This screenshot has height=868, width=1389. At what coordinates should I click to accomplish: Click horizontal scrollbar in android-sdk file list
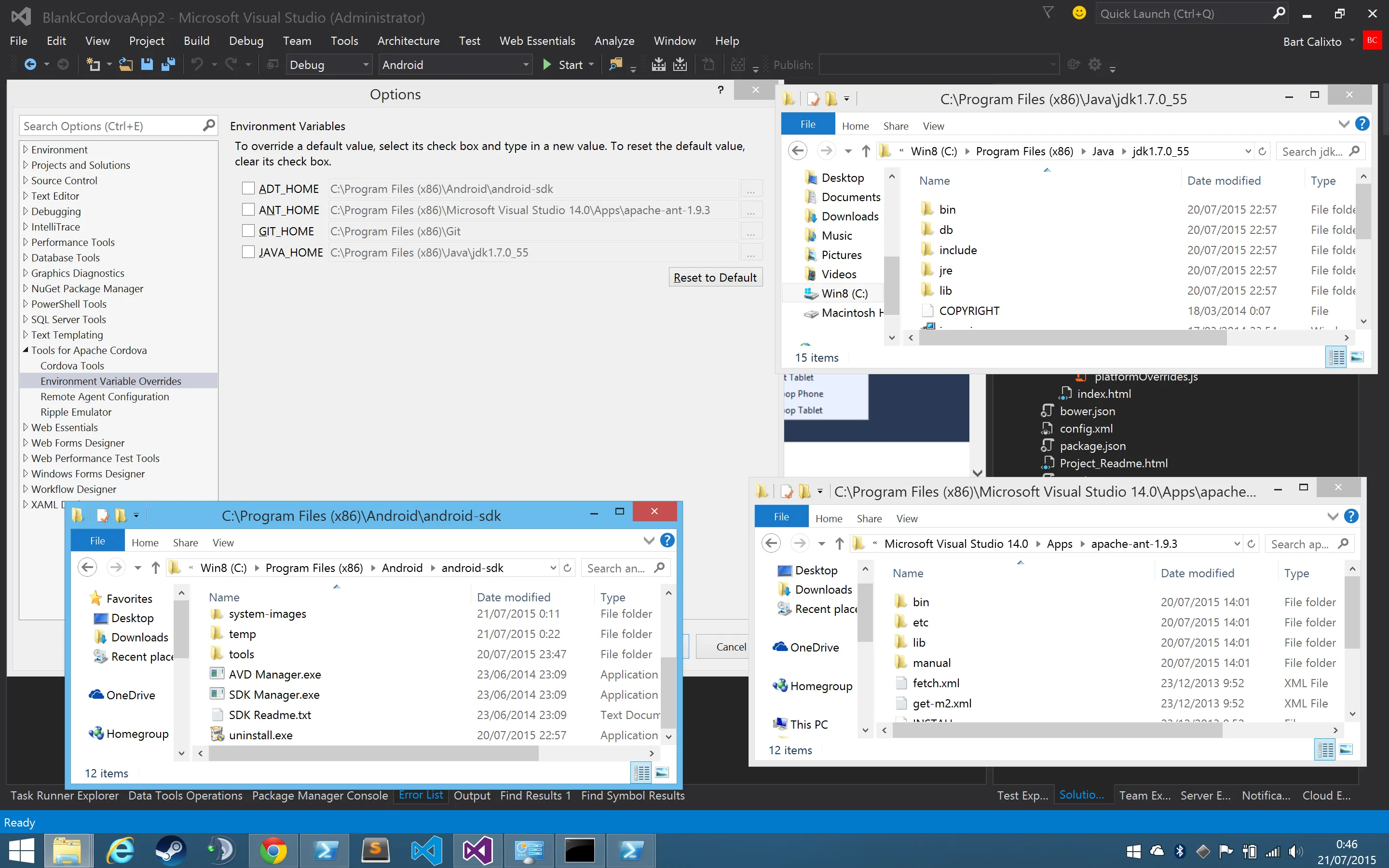(373, 753)
